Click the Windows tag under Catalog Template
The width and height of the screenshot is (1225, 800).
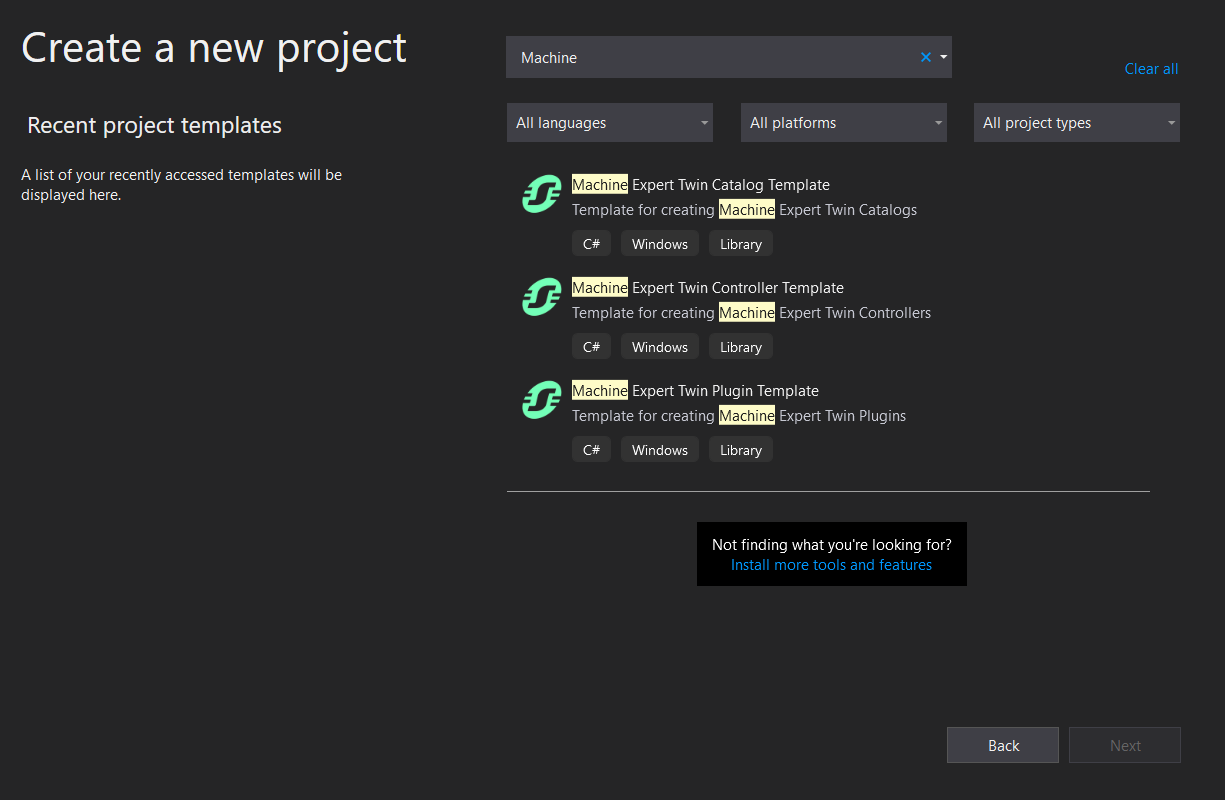coord(660,244)
